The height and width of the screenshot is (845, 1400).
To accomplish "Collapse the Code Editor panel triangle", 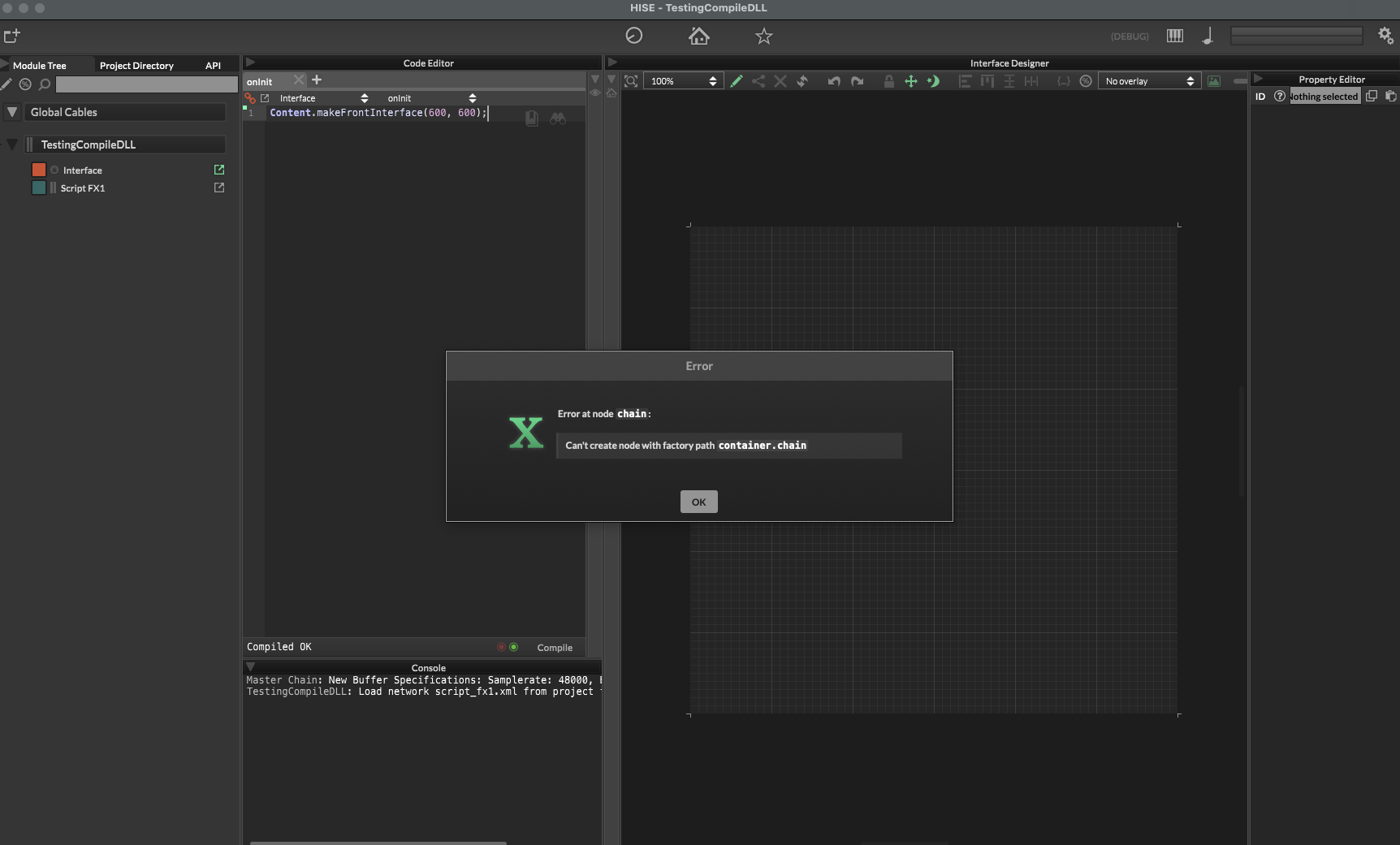I will pos(251,63).
